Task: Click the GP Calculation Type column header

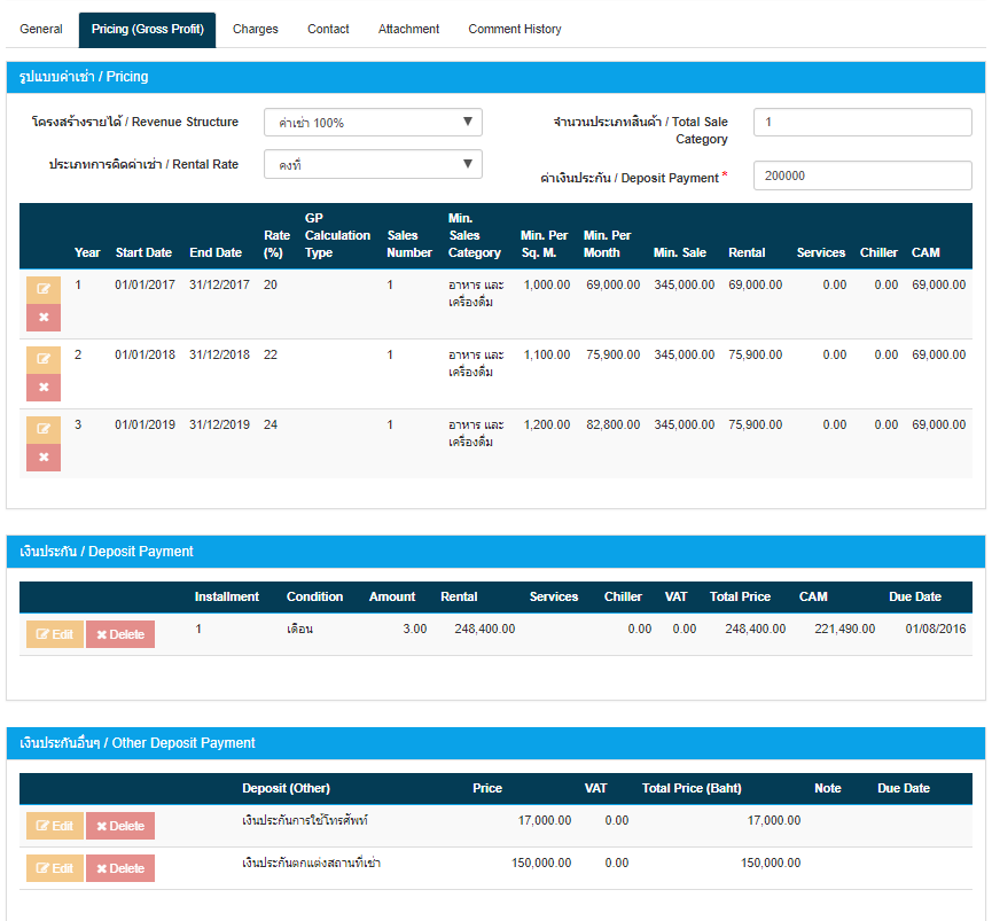Action: point(337,235)
